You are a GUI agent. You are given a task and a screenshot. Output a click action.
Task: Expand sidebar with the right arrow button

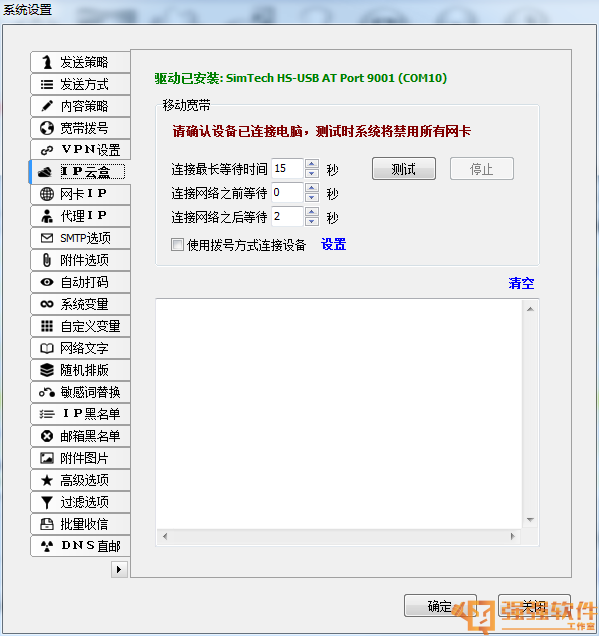[x=119, y=569]
